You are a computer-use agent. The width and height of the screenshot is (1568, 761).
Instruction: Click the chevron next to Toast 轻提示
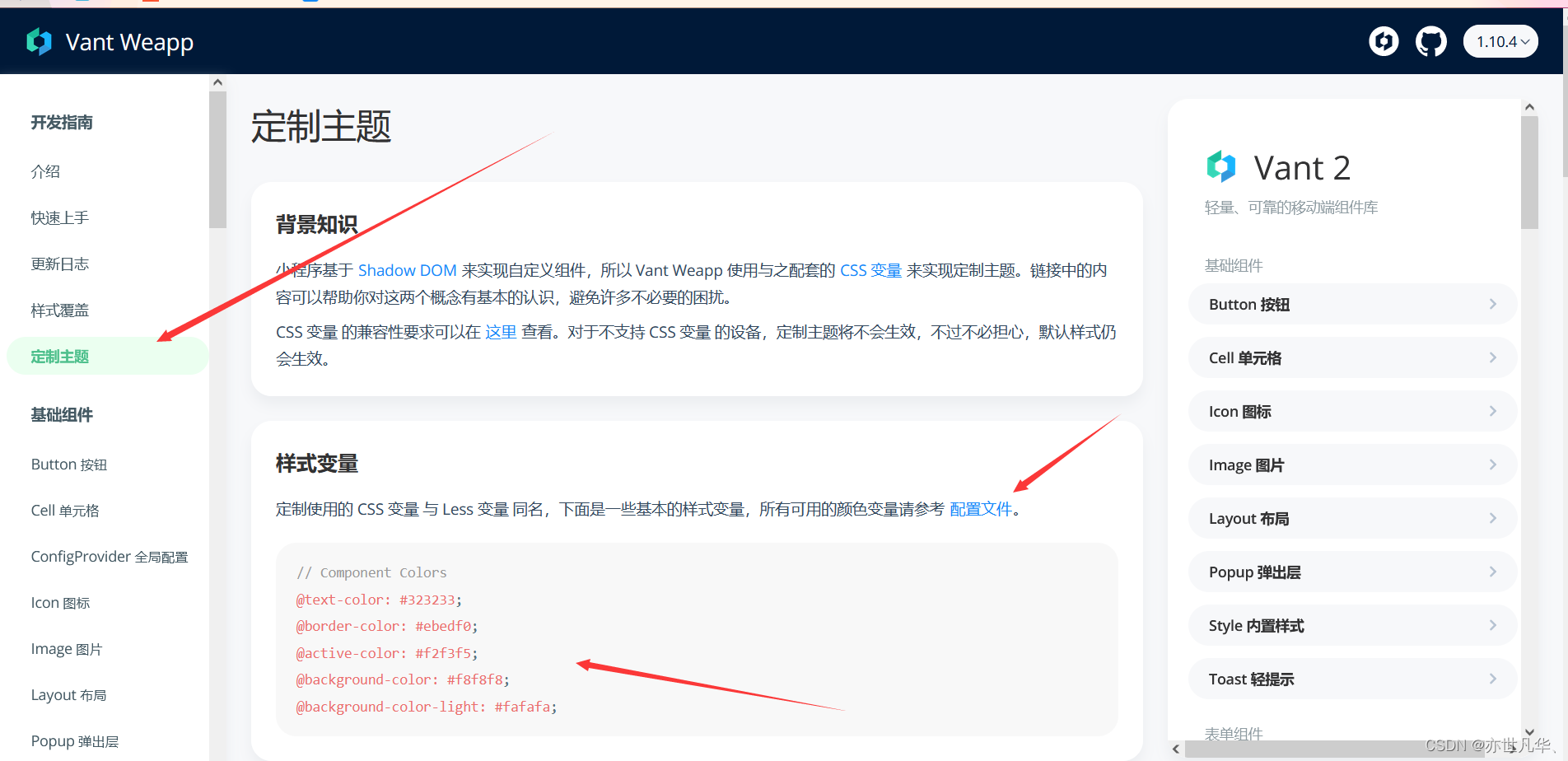click(x=1493, y=679)
